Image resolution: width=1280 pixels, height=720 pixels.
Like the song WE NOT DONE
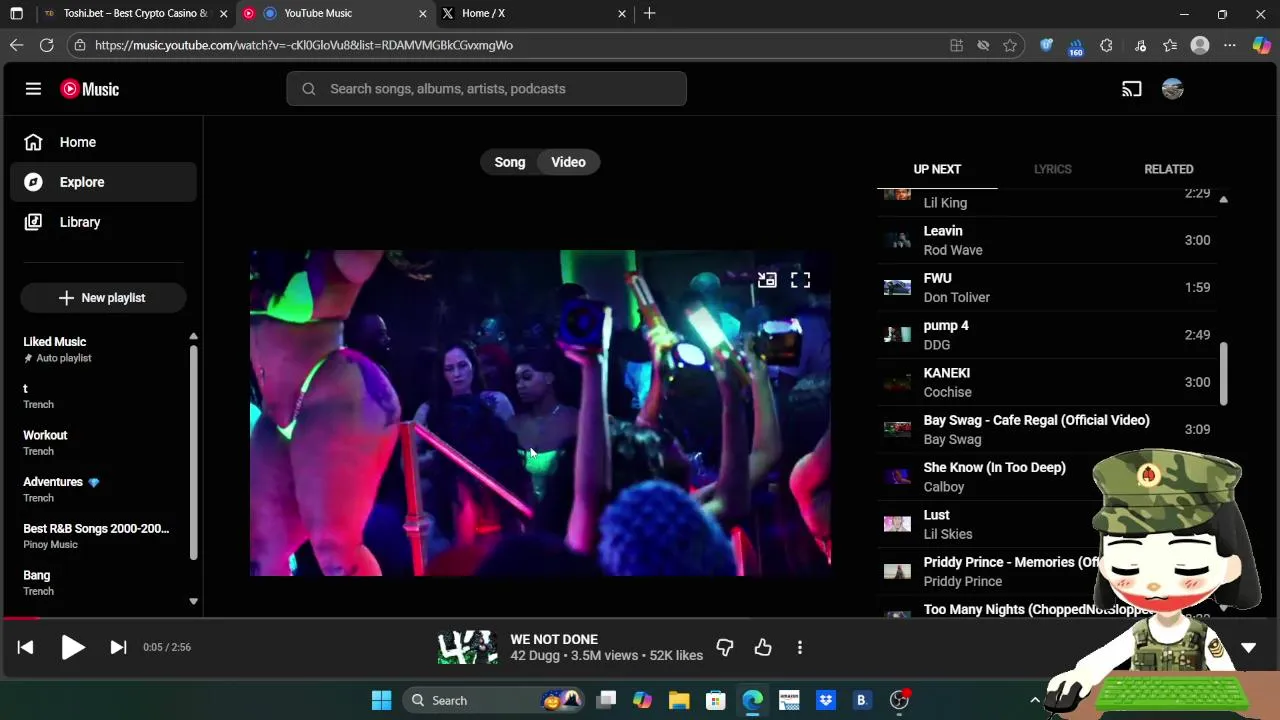point(763,648)
